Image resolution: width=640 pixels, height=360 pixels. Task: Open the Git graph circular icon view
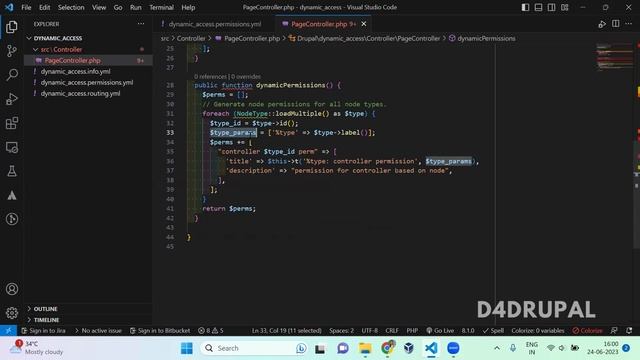tap(12, 219)
